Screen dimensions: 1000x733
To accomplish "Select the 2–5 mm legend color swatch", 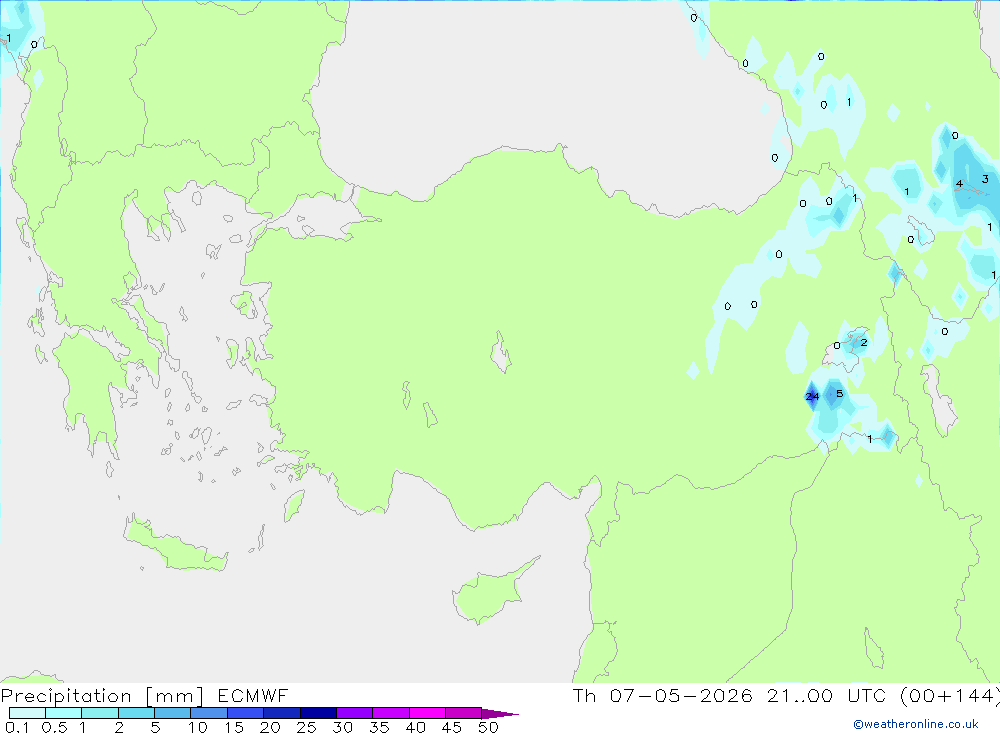I will point(136,713).
